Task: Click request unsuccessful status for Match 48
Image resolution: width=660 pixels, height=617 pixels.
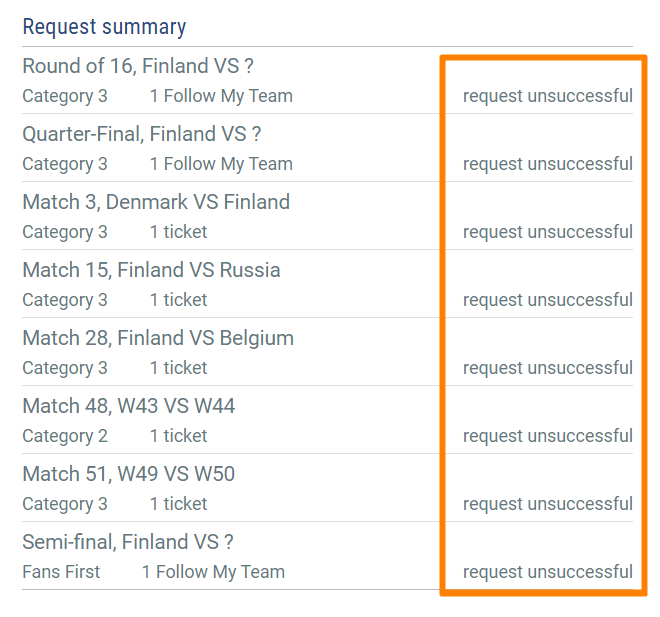Action: (548, 436)
